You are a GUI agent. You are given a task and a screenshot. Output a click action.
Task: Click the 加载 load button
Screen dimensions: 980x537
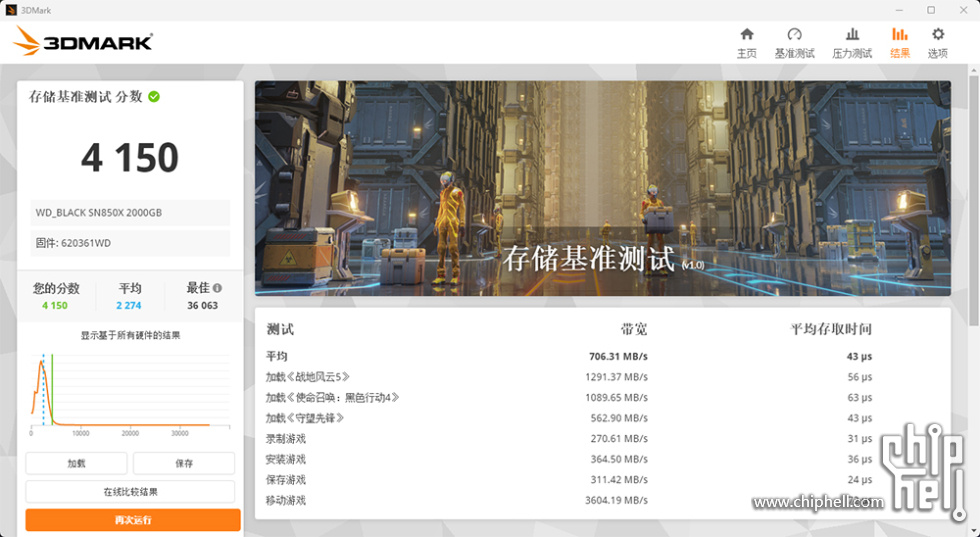click(x=76, y=463)
